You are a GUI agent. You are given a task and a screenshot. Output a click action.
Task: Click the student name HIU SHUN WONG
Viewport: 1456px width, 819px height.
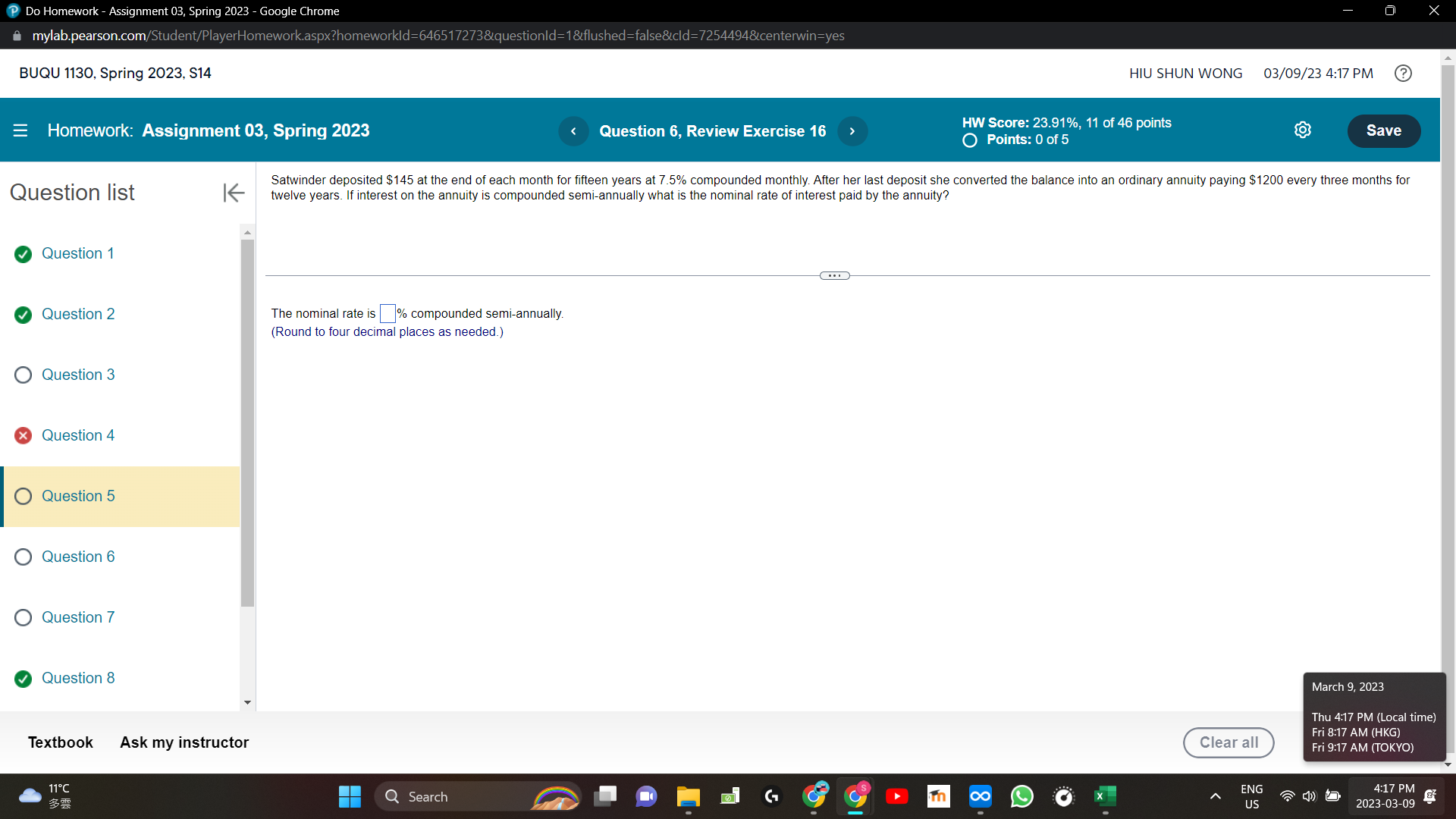click(x=1185, y=74)
